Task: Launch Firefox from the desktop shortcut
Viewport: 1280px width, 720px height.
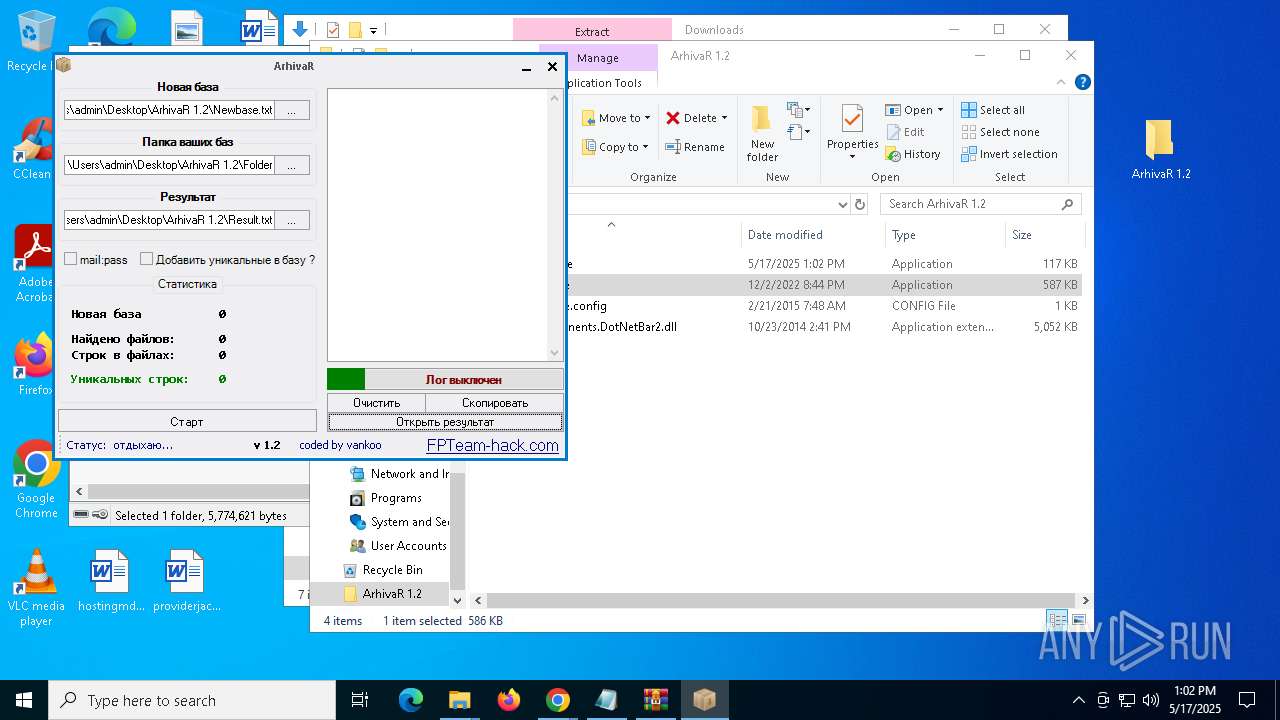Action: pos(34,362)
